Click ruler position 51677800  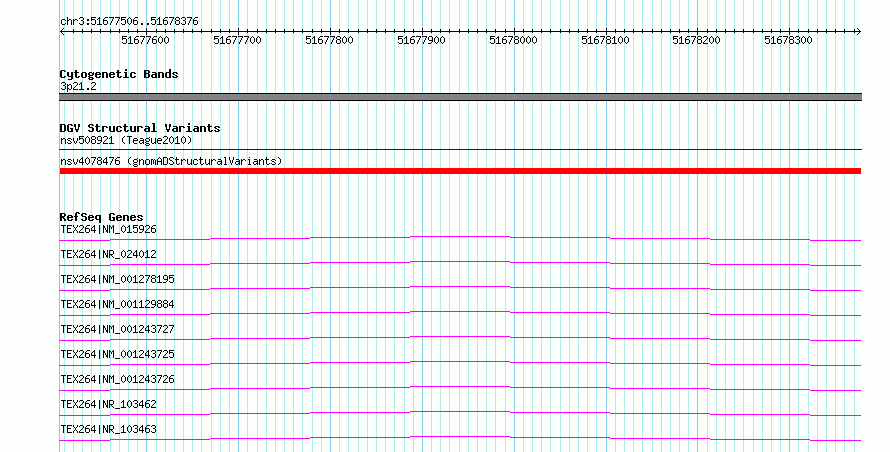(329, 40)
